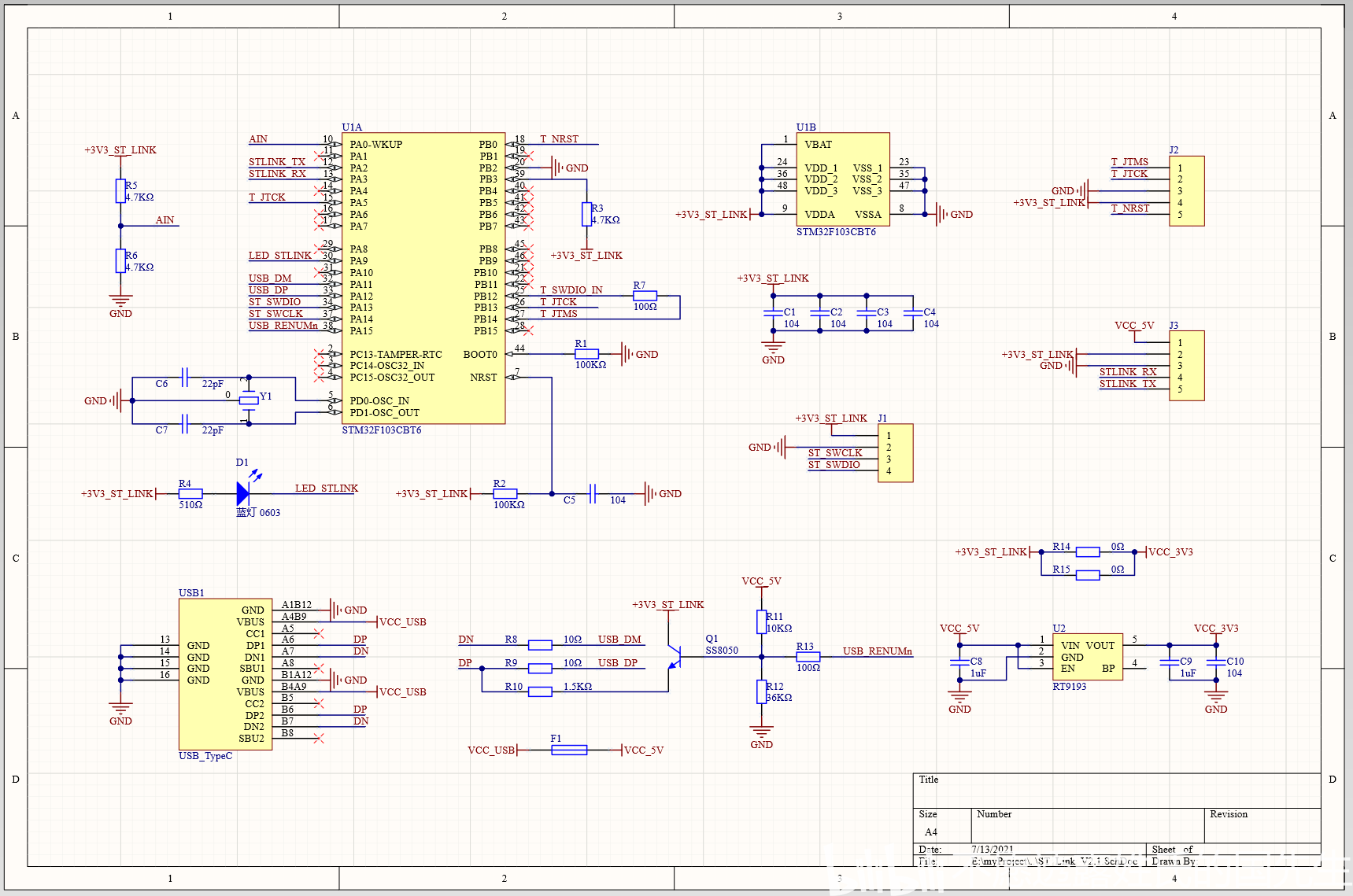Image resolution: width=1353 pixels, height=896 pixels.
Task: Click resistor R1 on BOOT0 line
Action: [x=586, y=354]
